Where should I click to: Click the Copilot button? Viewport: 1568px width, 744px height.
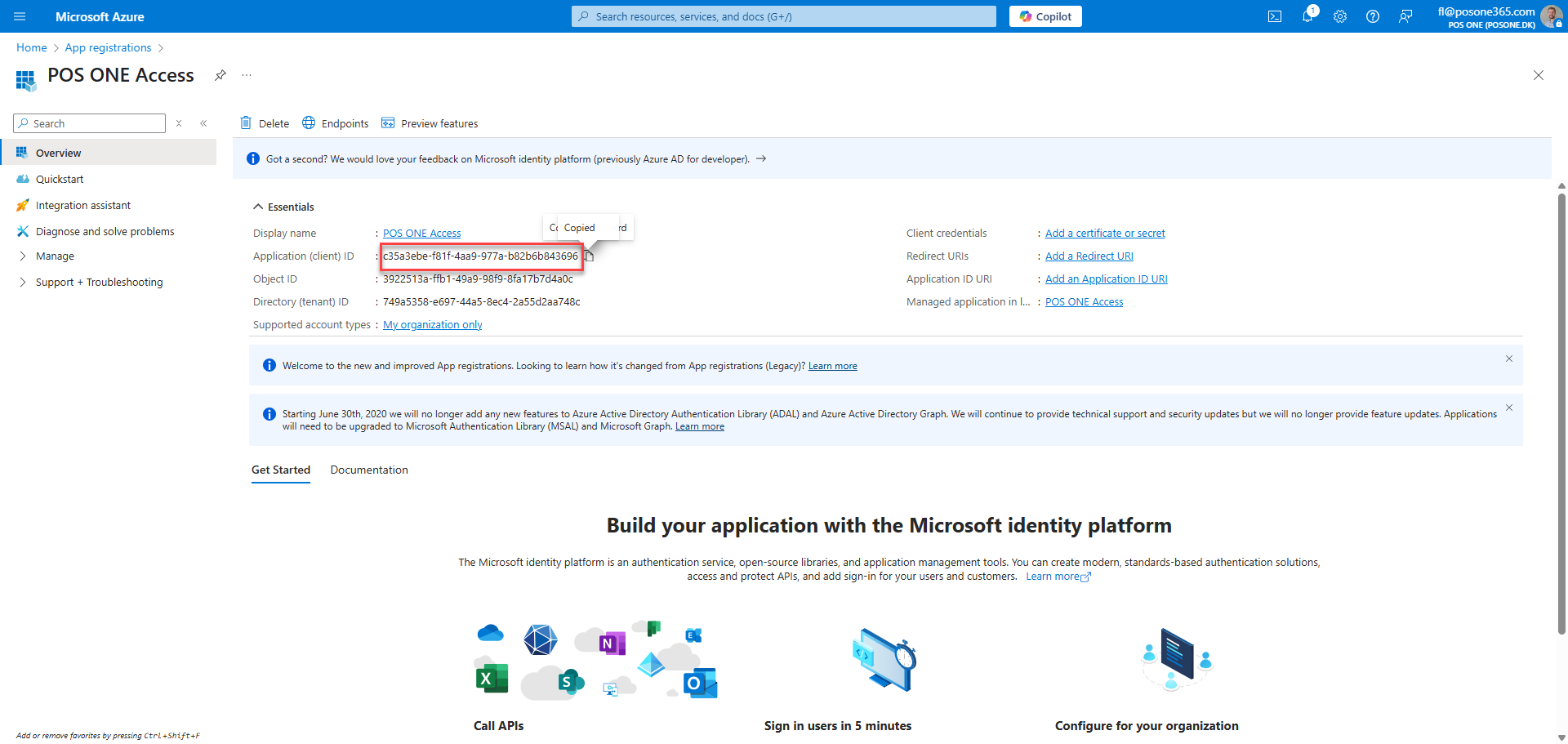coord(1045,16)
